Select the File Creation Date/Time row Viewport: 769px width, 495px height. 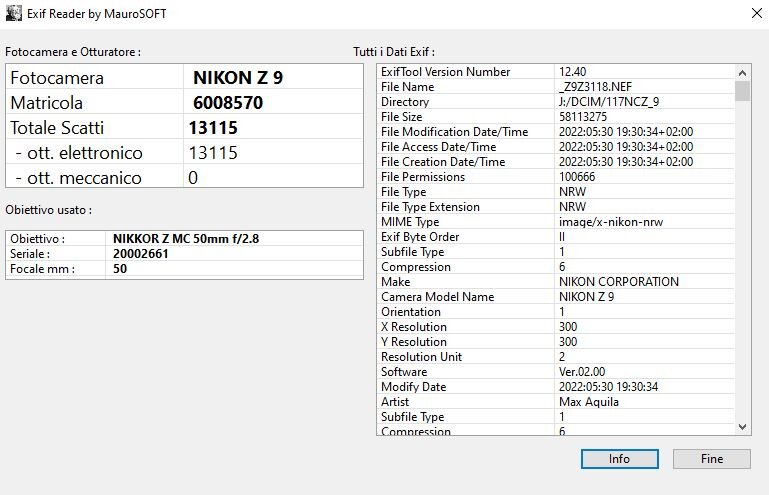[556, 162]
